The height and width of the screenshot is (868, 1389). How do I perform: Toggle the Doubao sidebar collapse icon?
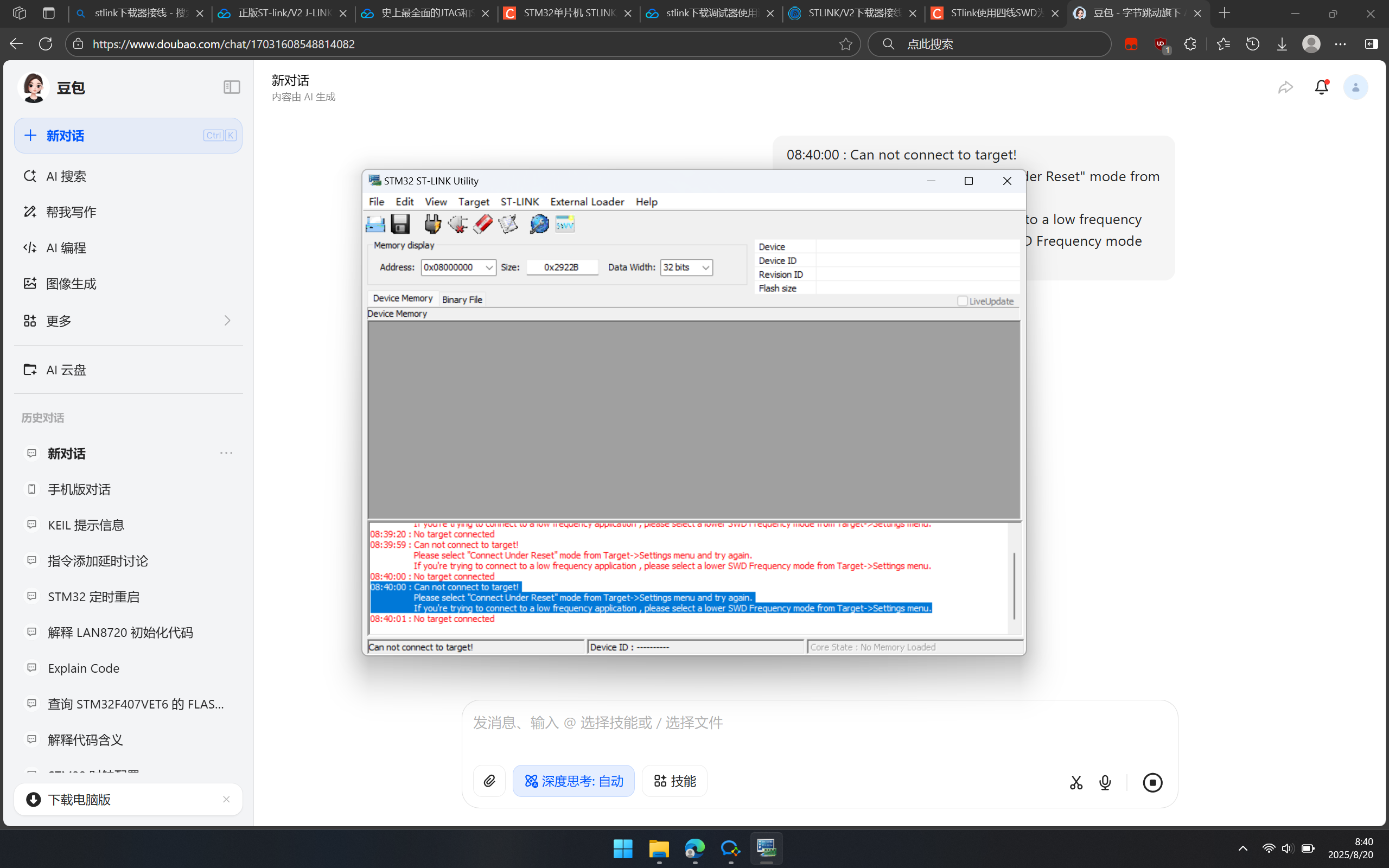[x=231, y=87]
